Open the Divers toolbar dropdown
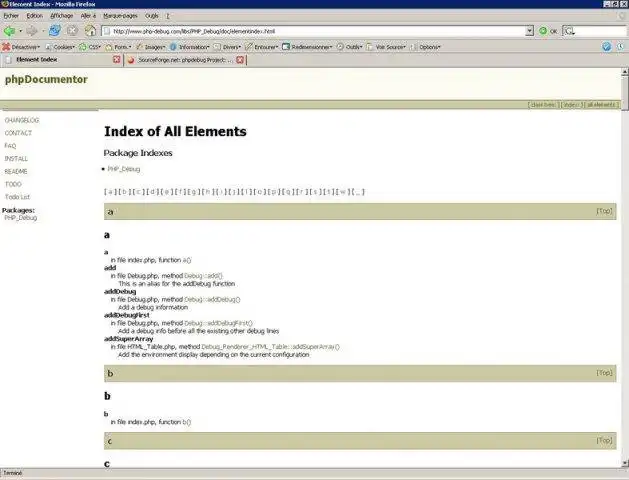The width and height of the screenshot is (629, 480). (x=227, y=47)
